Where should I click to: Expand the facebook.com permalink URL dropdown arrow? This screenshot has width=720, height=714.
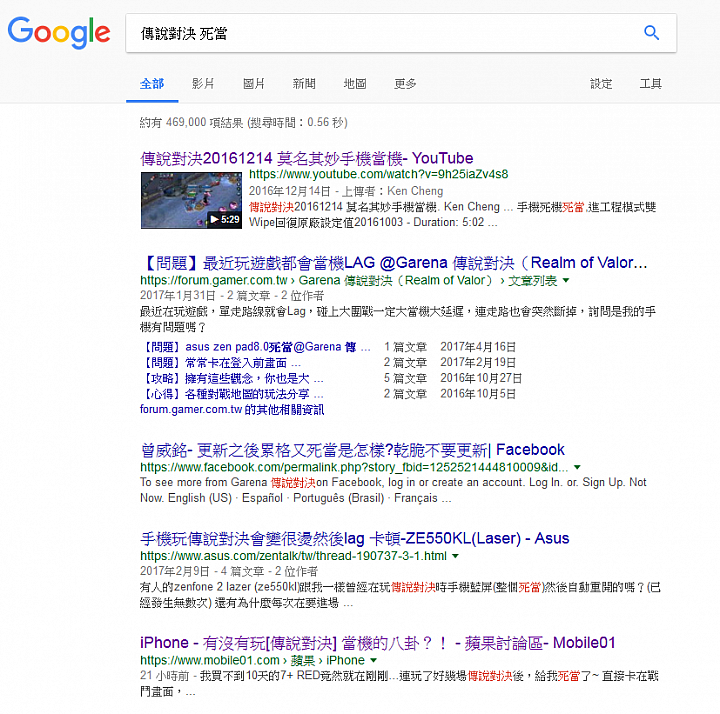click(x=577, y=467)
